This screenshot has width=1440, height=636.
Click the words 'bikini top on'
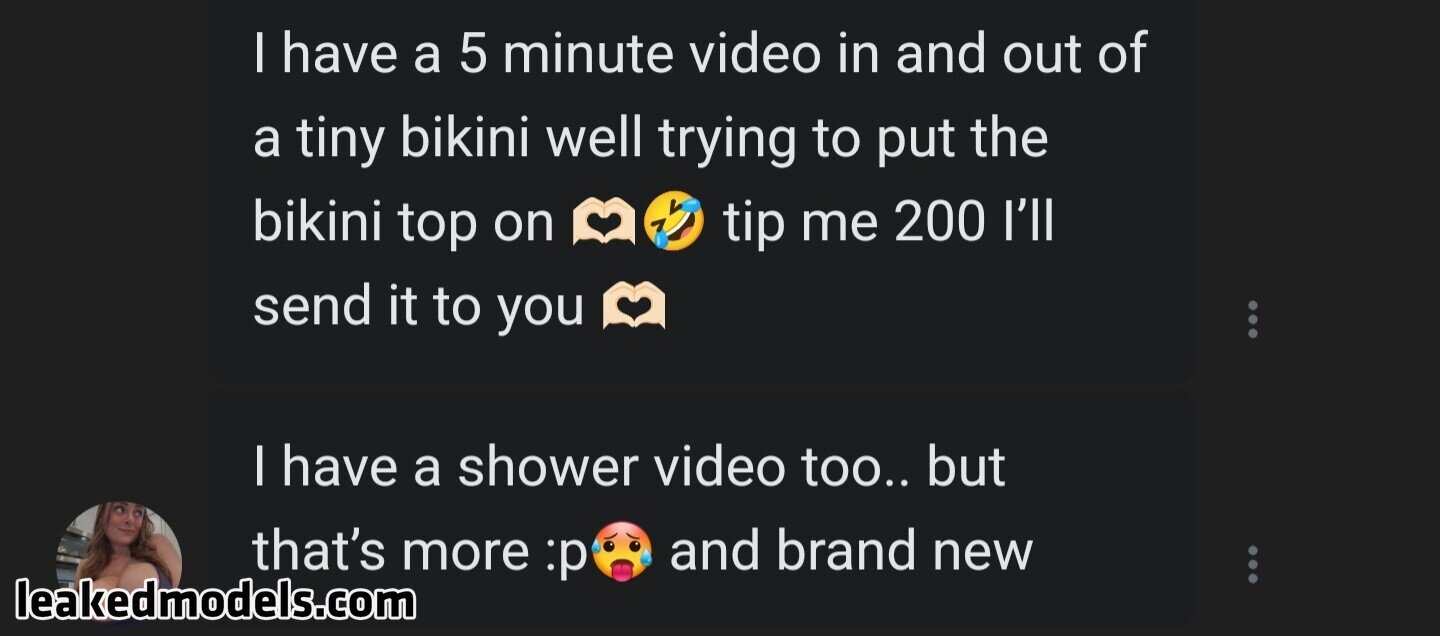pos(404,222)
